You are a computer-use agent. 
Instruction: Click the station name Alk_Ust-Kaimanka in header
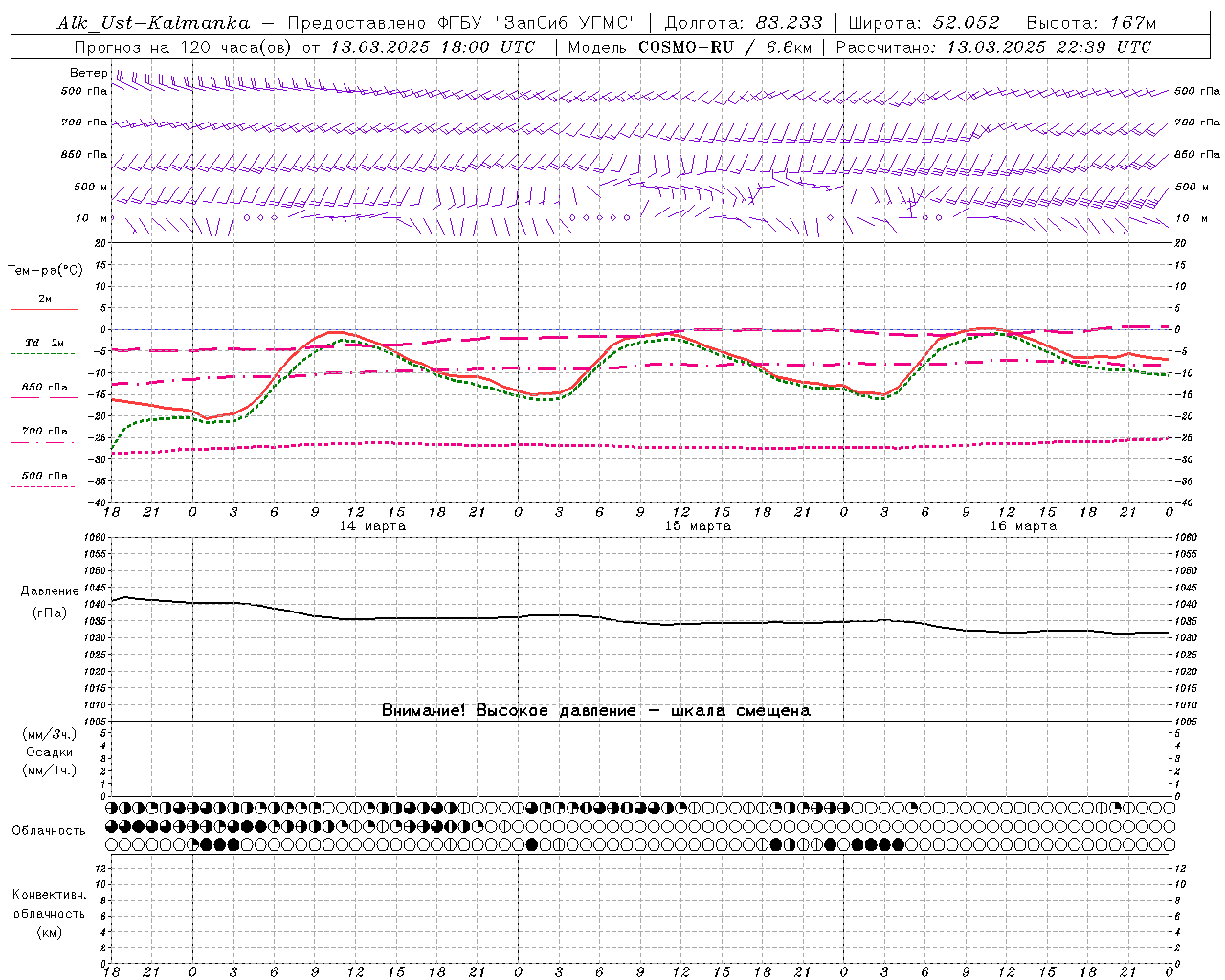[x=153, y=23]
